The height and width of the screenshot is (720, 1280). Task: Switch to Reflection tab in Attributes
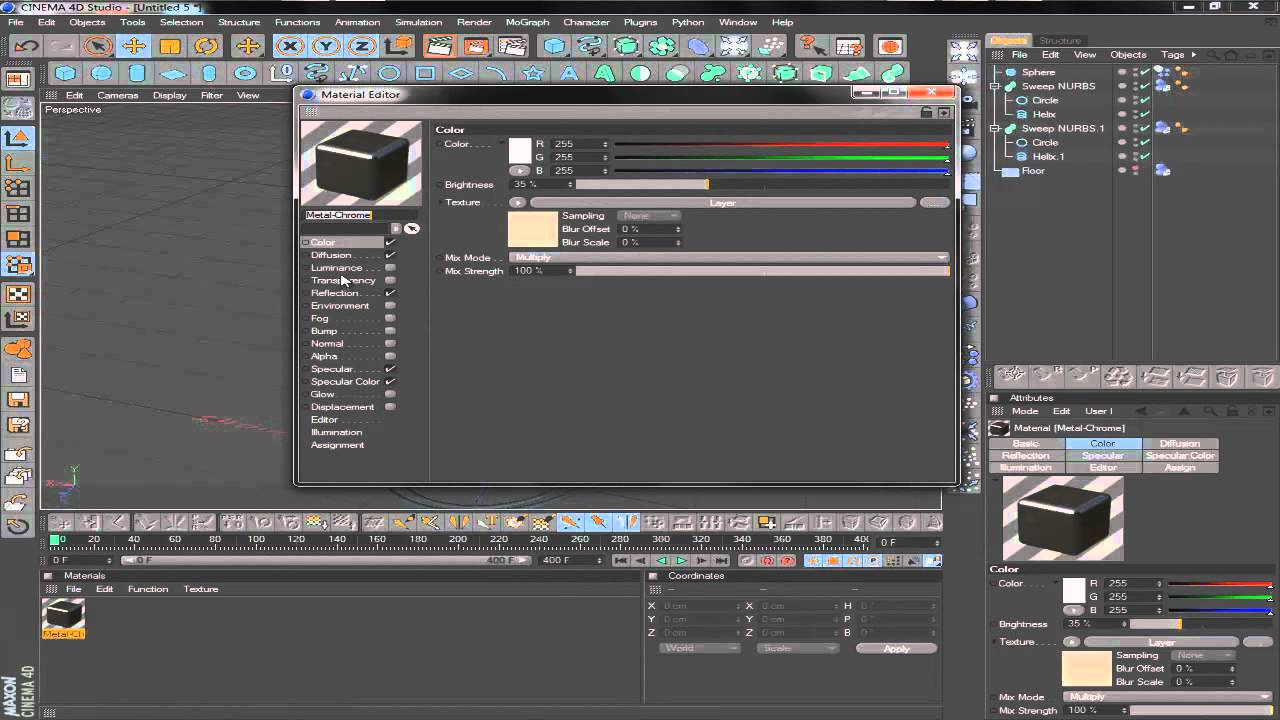click(x=1026, y=455)
